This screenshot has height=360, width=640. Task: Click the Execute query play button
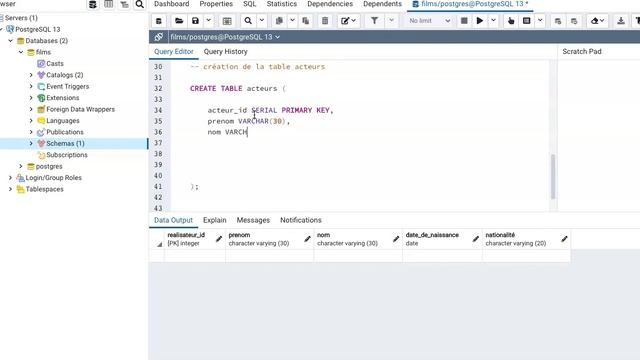point(480,21)
